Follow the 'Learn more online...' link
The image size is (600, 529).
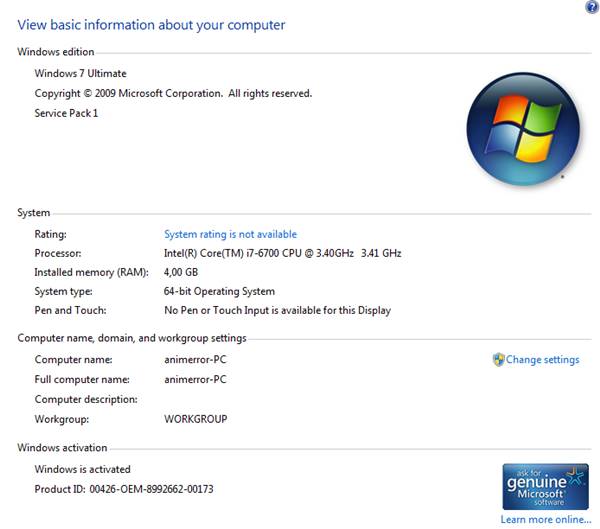coord(546,519)
